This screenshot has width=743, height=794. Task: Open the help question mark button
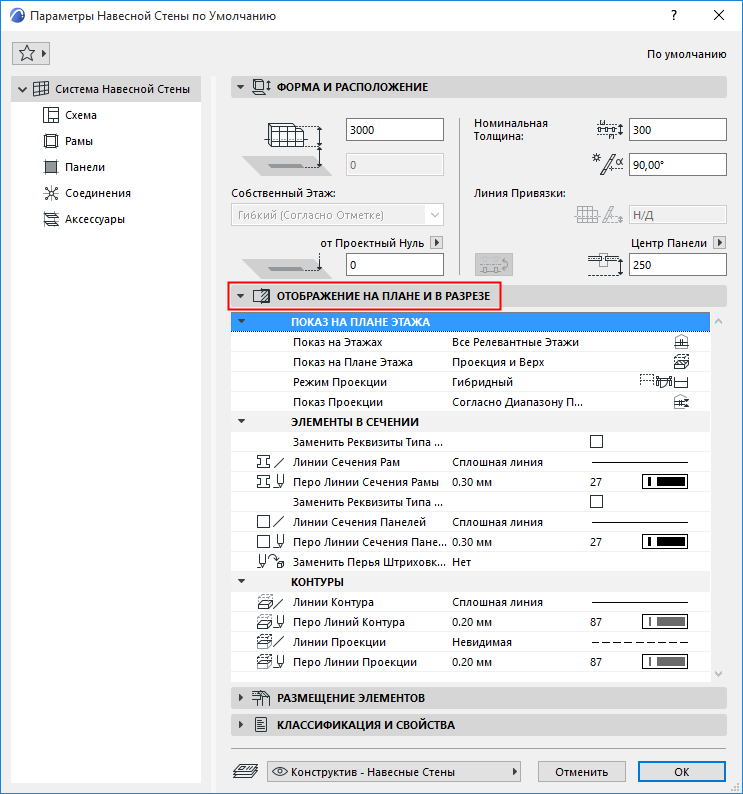674,15
